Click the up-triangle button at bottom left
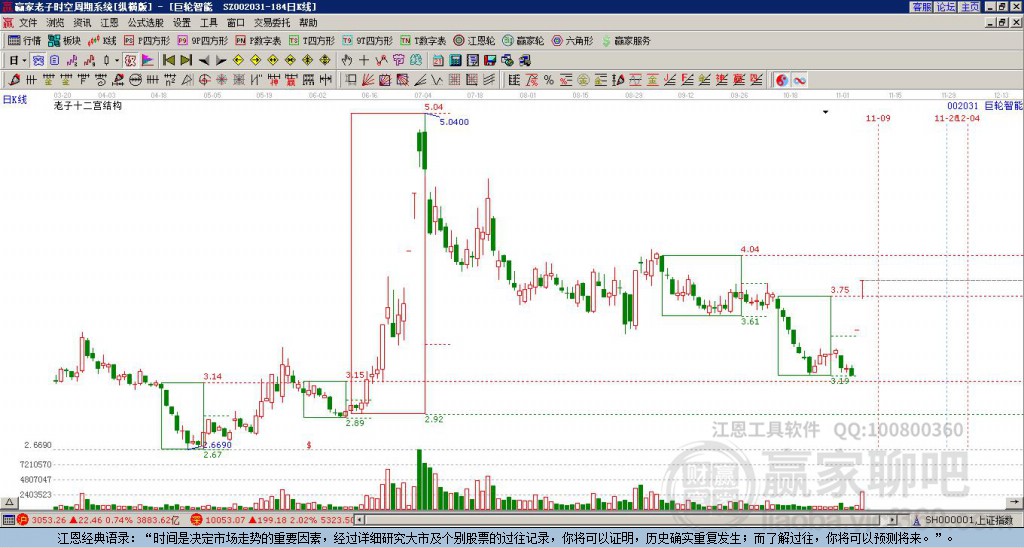This screenshot has width=1024, height=548. point(8,502)
